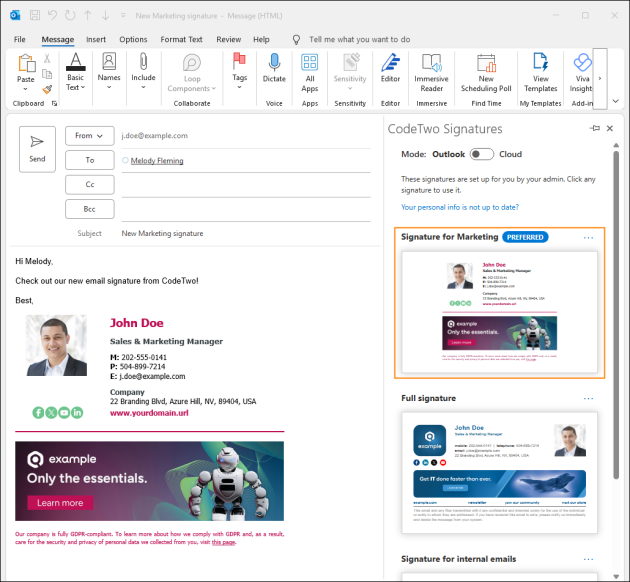Screen dimensions: 630x582
Task: Pin the CodeTwo Signatures pane
Action: 595,128
